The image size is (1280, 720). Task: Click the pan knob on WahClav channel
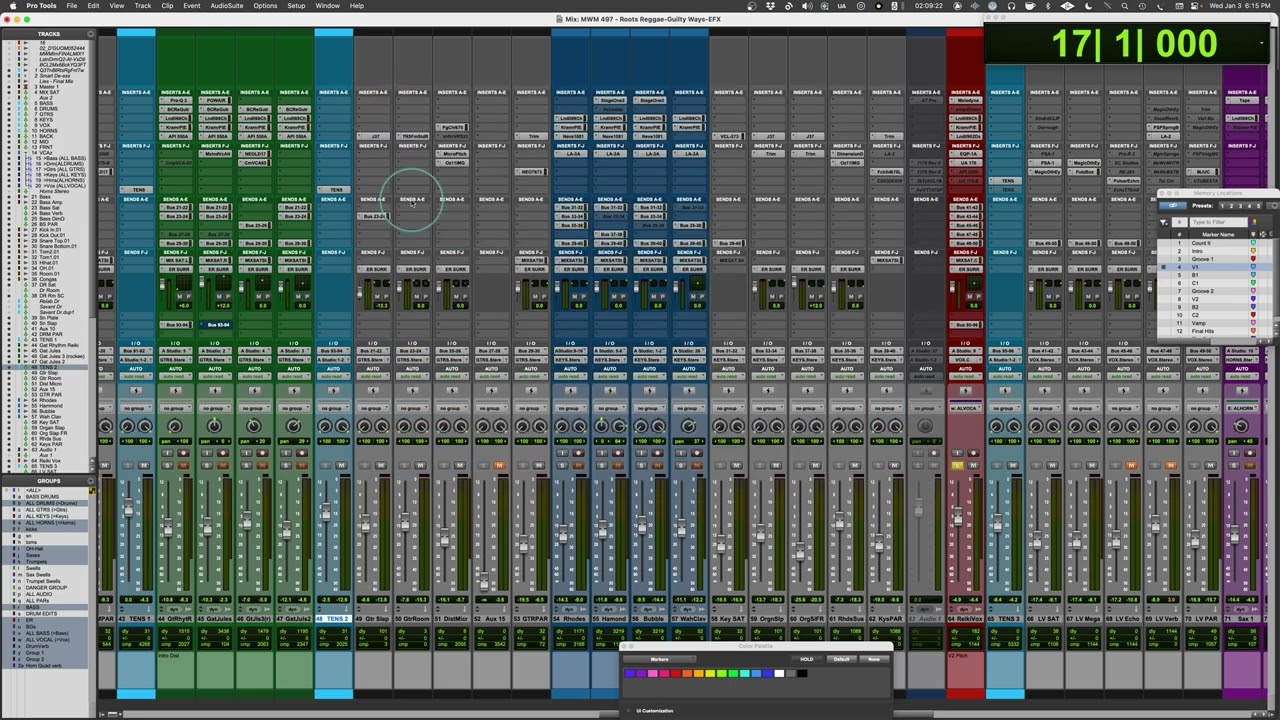pos(688,426)
